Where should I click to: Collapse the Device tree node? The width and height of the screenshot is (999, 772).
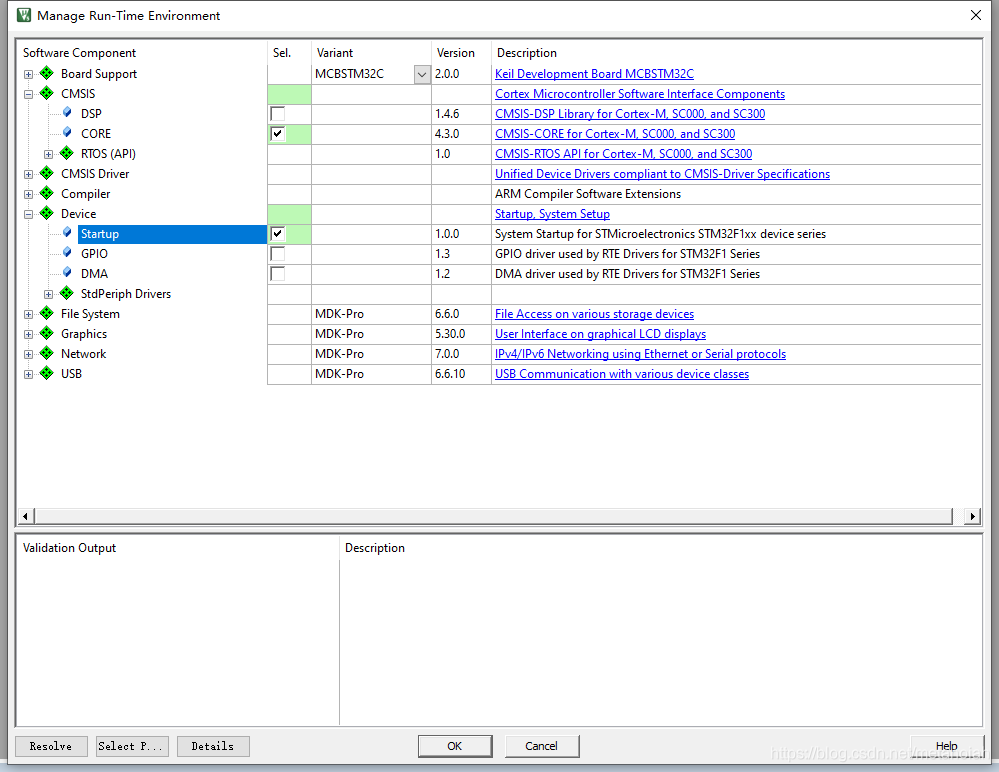coord(28,215)
